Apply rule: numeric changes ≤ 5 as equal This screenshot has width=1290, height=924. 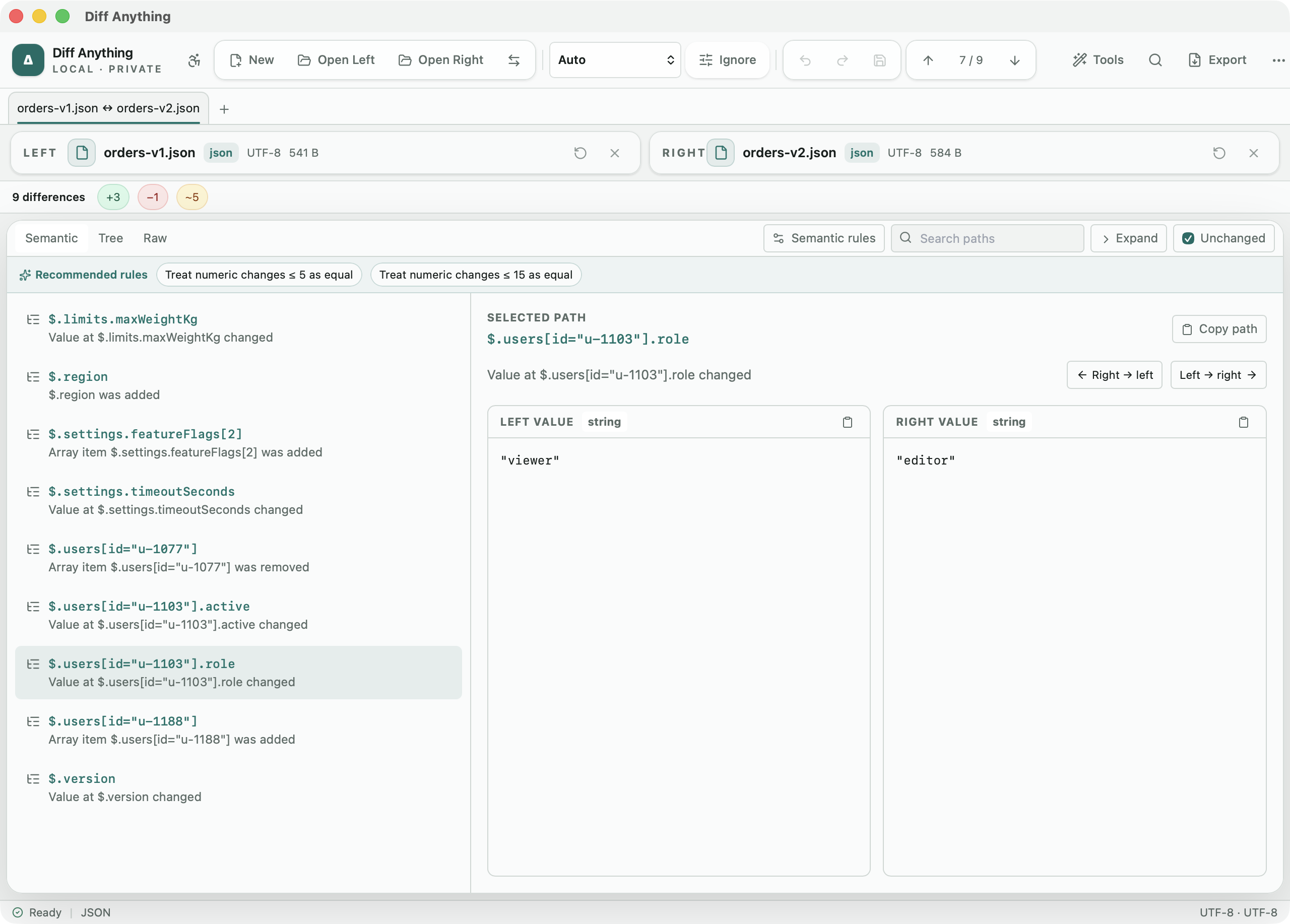(x=259, y=275)
